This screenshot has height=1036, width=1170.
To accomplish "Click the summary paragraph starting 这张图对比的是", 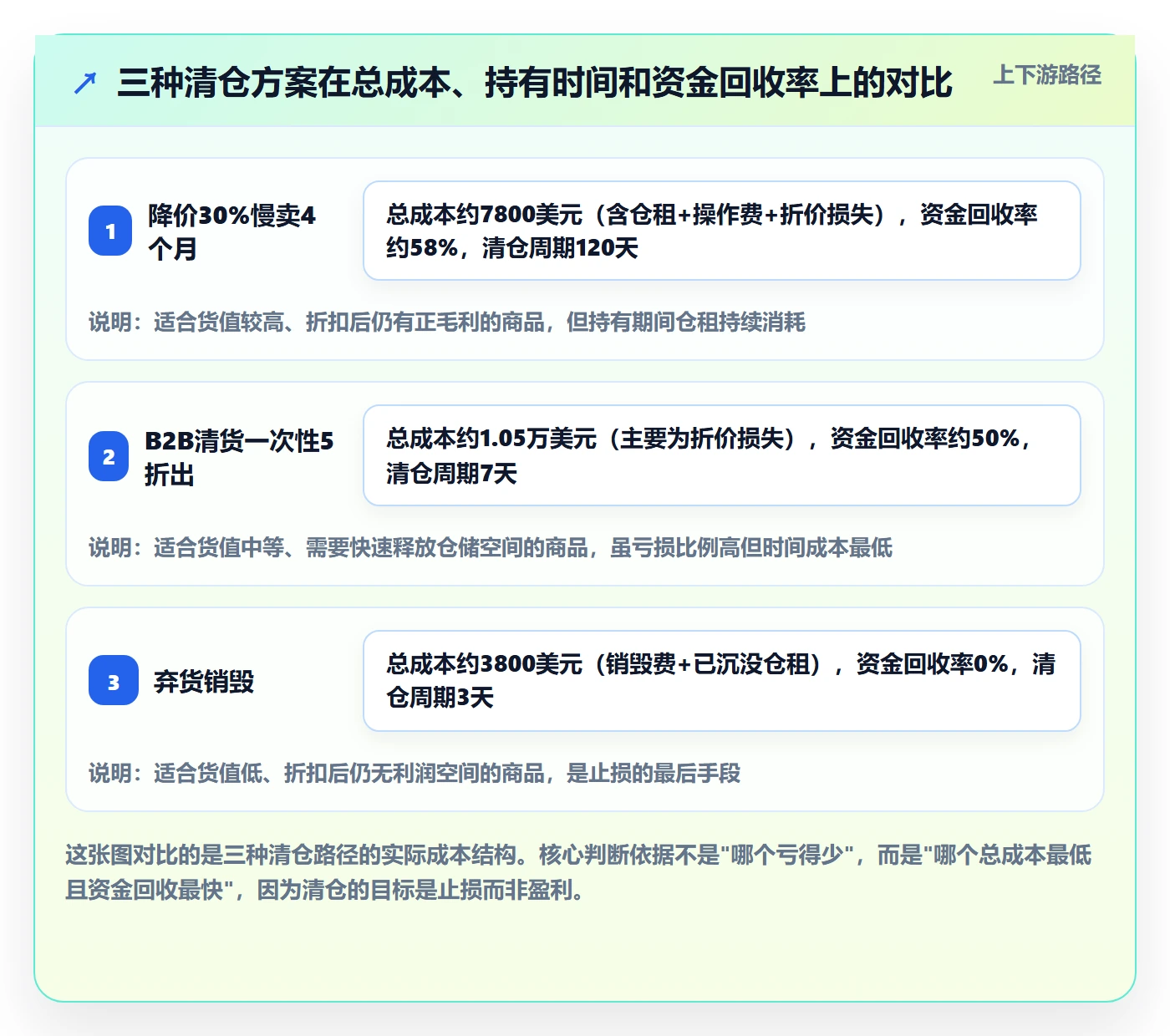I will pos(578,872).
